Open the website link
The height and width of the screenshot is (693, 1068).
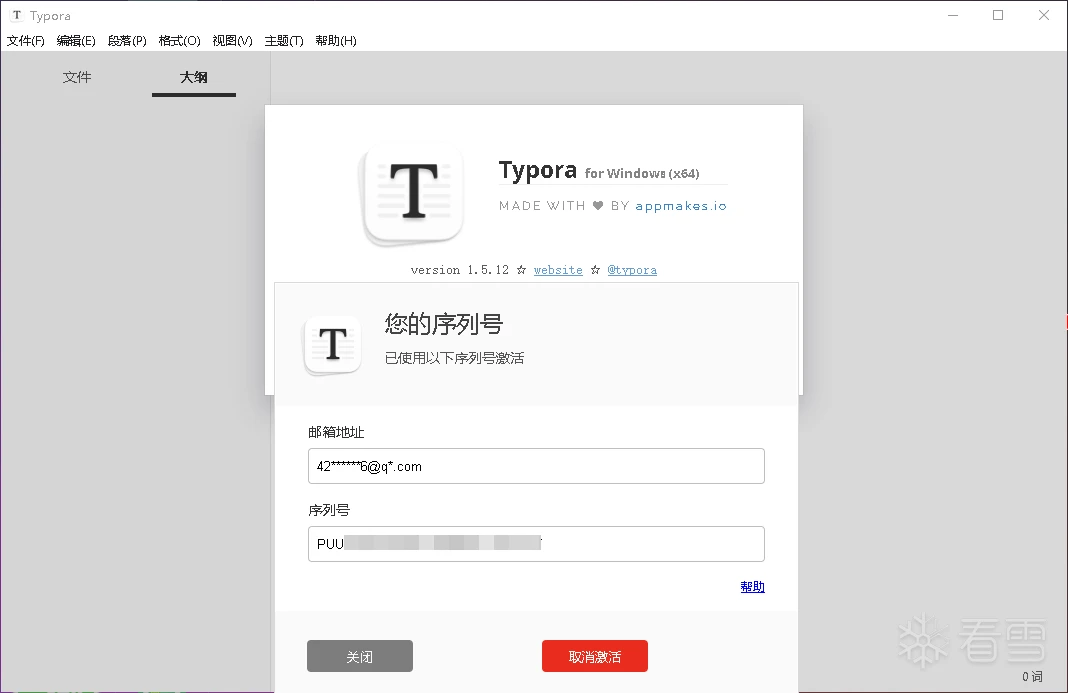pos(558,270)
